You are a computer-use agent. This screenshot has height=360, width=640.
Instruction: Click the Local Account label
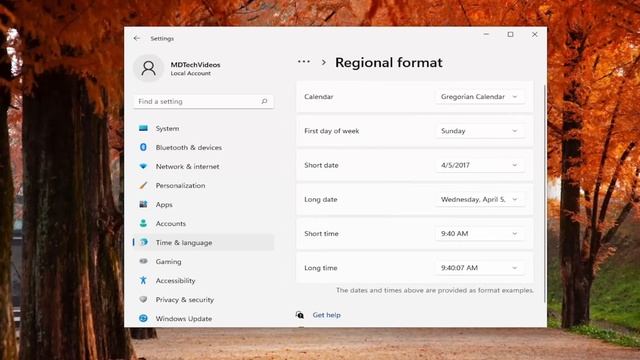[191, 73]
